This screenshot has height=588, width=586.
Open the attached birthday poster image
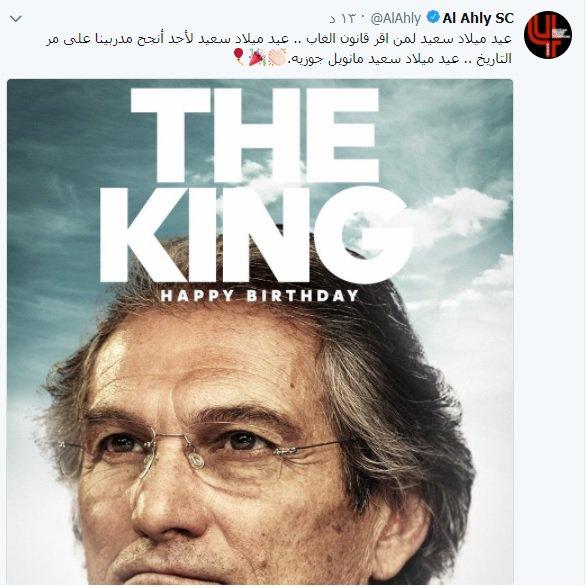tap(260, 332)
